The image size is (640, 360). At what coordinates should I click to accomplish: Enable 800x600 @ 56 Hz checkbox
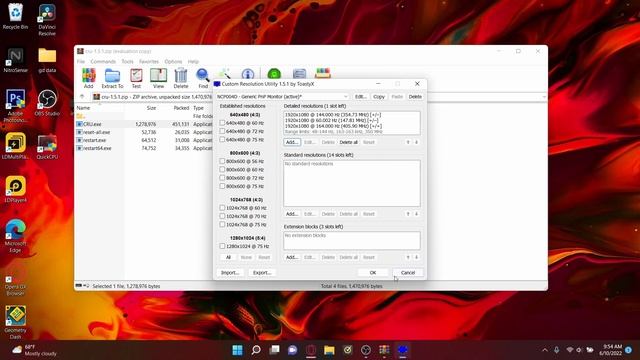pos(222,161)
